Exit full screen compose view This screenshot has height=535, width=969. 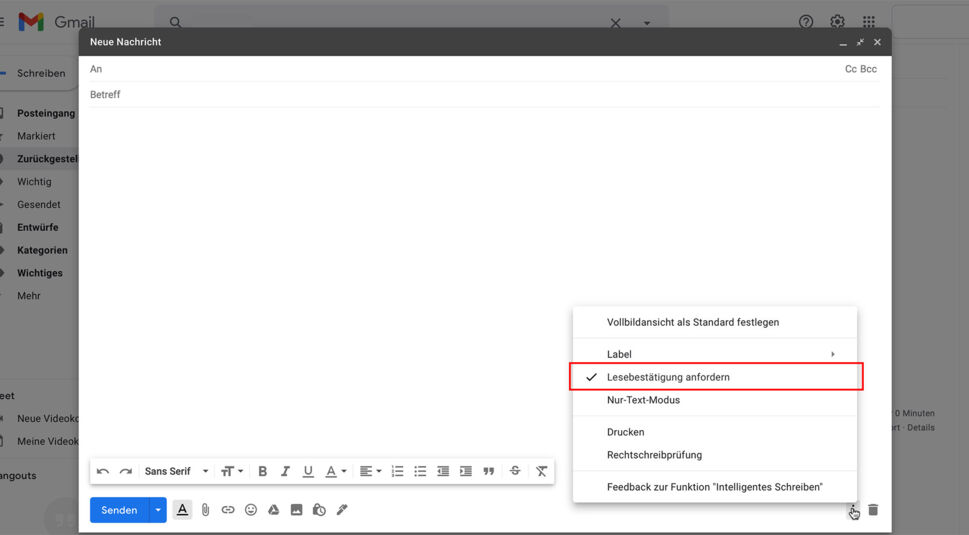(x=860, y=43)
